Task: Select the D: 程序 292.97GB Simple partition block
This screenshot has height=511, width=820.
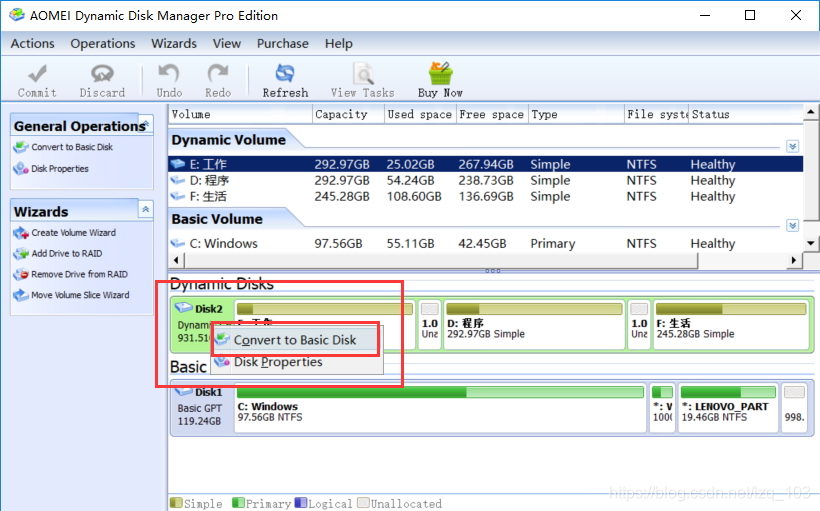Action: pyautogui.click(x=534, y=324)
